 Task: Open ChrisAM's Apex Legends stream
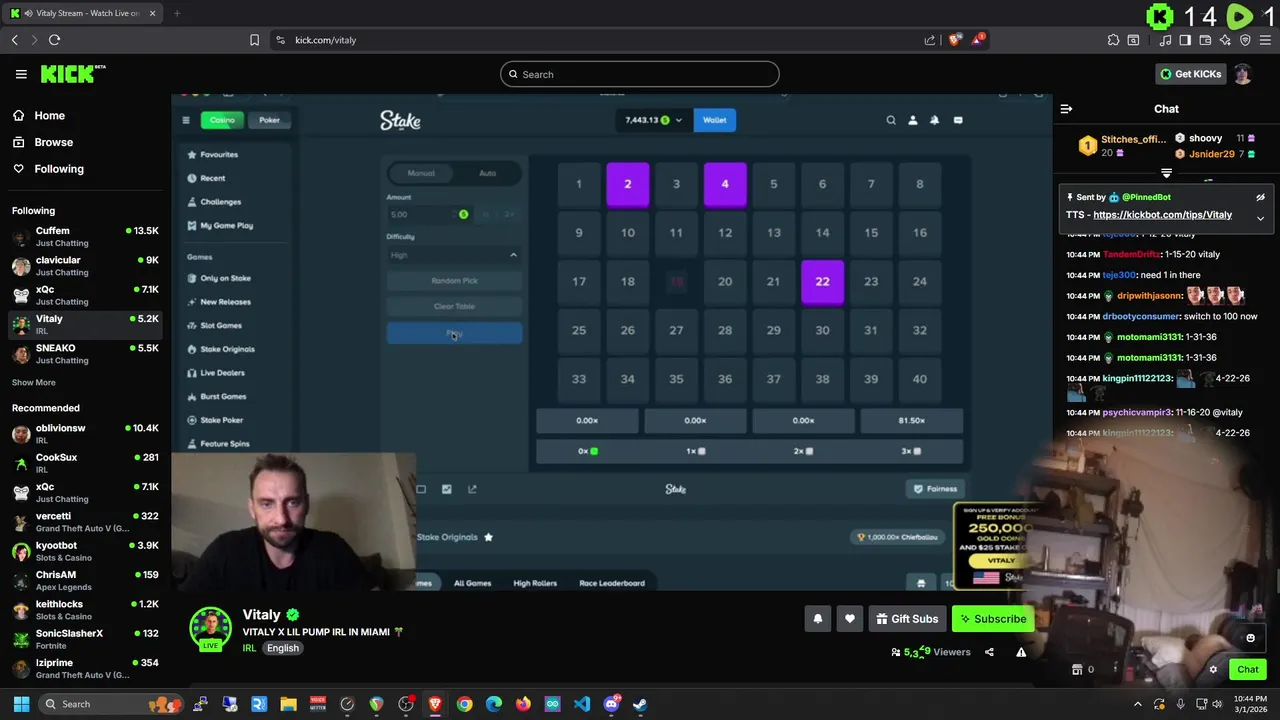(85, 581)
